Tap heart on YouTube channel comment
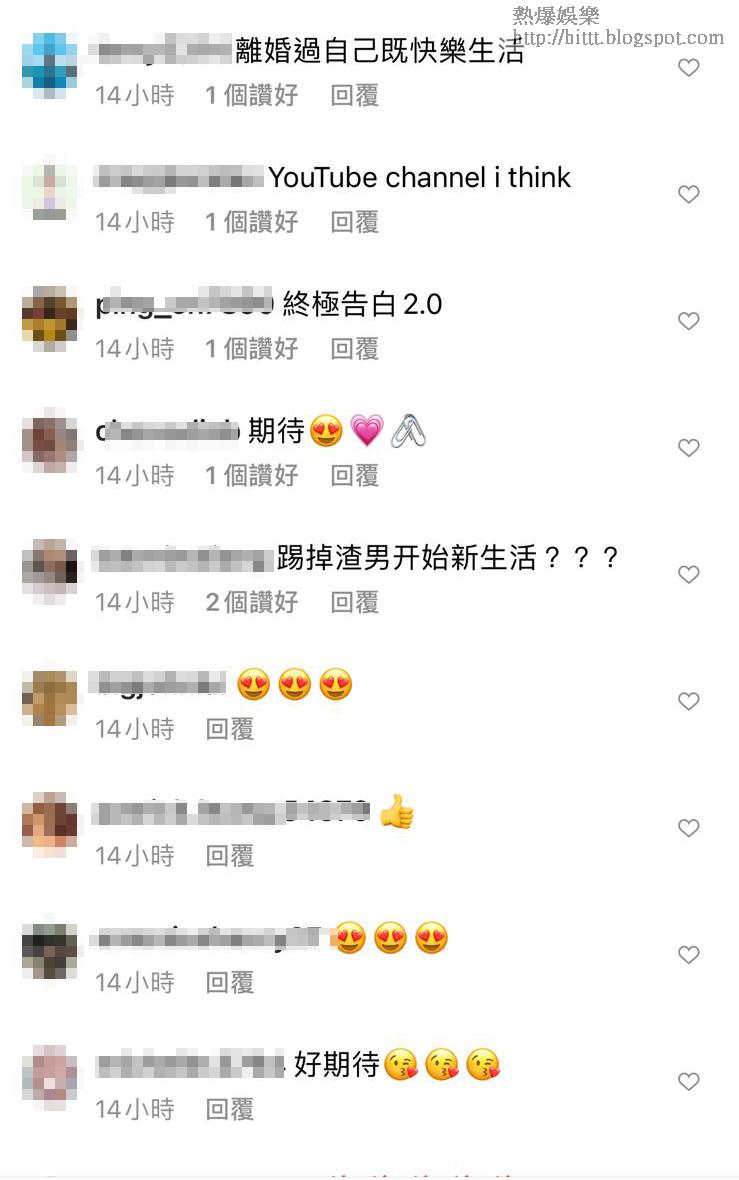The image size is (739, 1180). pos(689,194)
